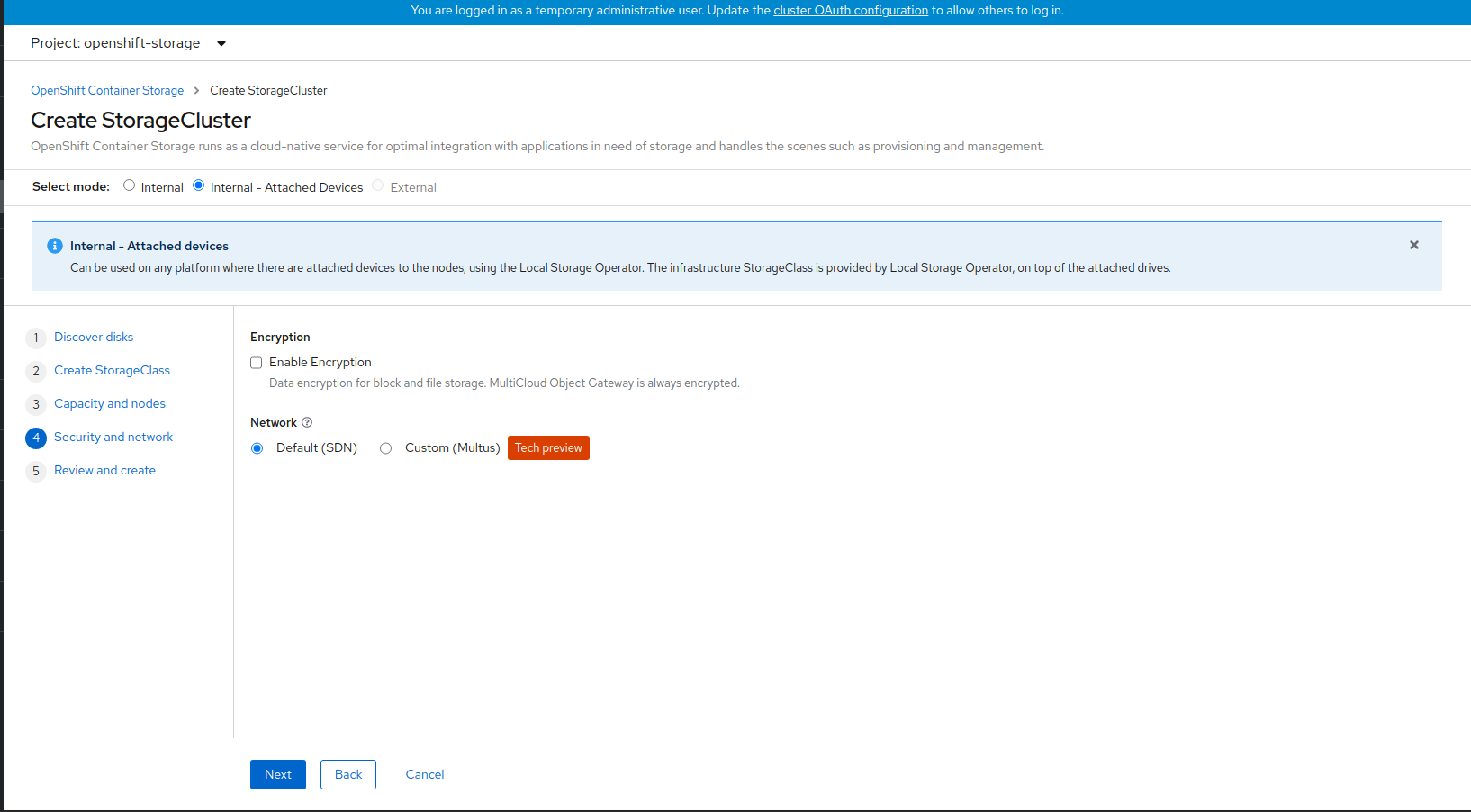Open the cluster OAuth configuration link
This screenshot has width=1471, height=812.
[x=851, y=11]
